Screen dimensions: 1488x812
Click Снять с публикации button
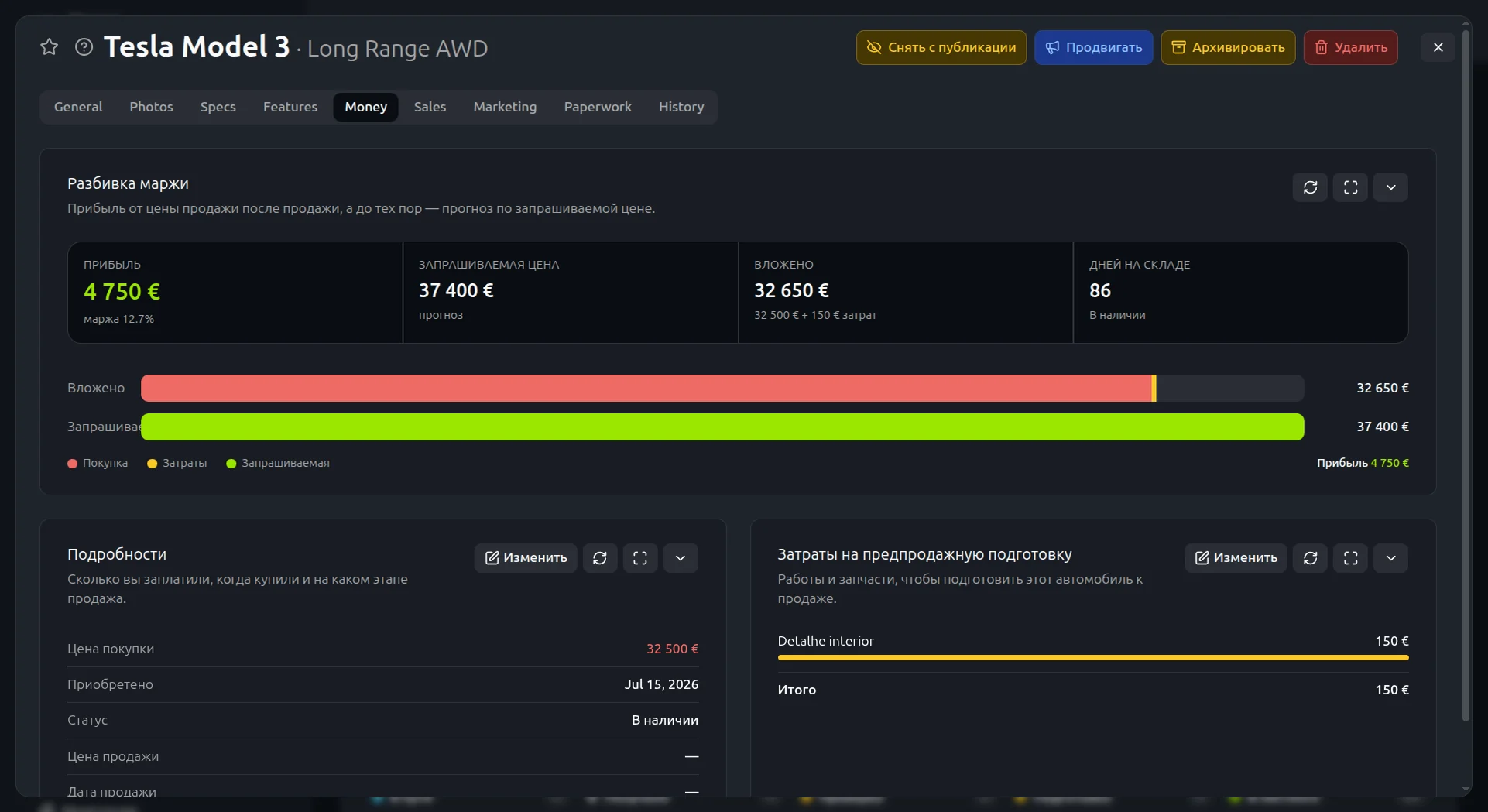pyautogui.click(x=941, y=48)
